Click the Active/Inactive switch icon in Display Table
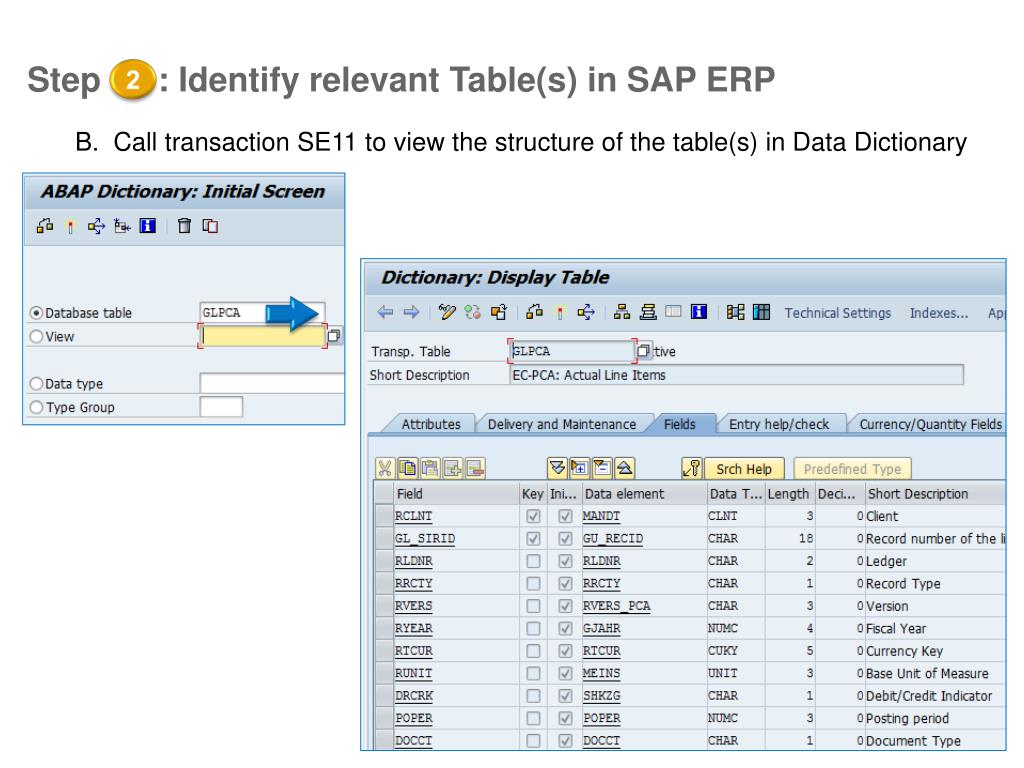 pyautogui.click(x=473, y=312)
